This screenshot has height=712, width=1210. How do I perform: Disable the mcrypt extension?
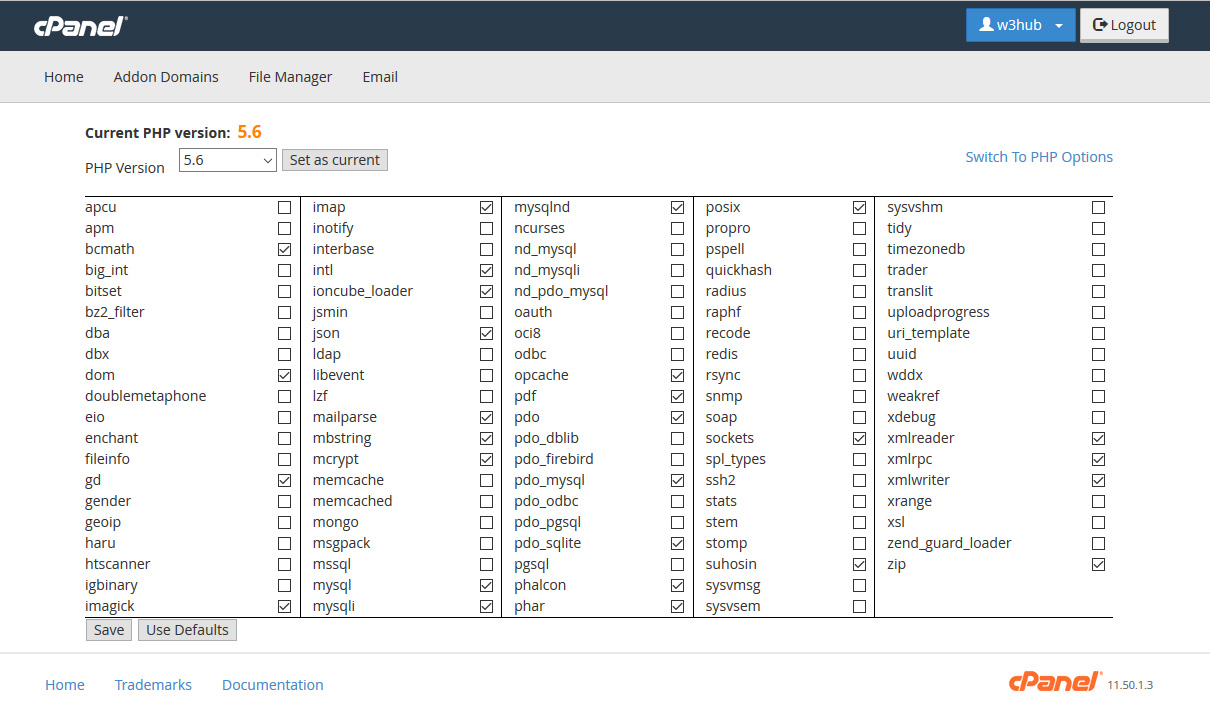(x=487, y=459)
